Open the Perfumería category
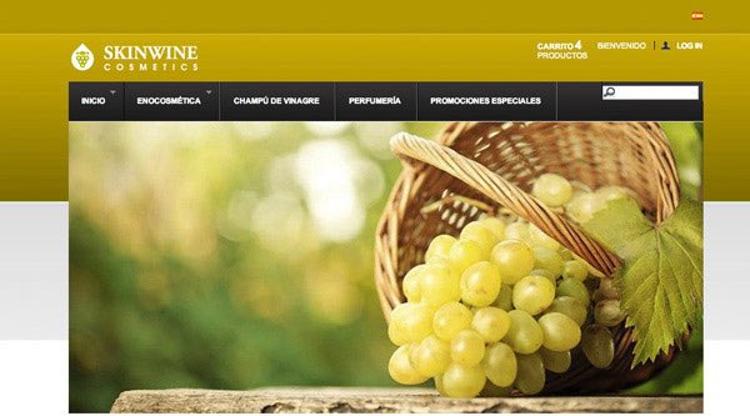This screenshot has height=416, width=750. (x=375, y=101)
